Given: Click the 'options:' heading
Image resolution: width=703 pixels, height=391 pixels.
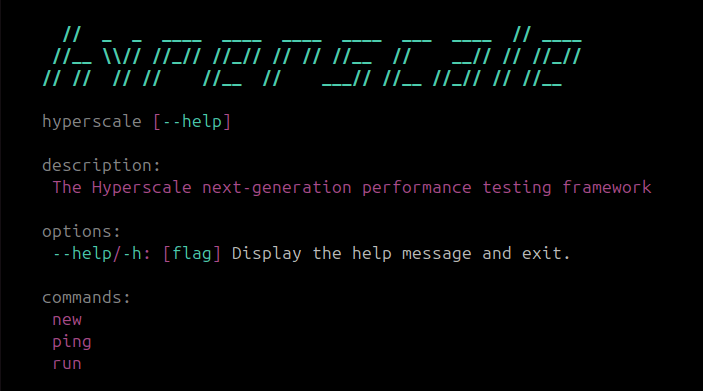Looking at the screenshot, I should coord(81,231).
